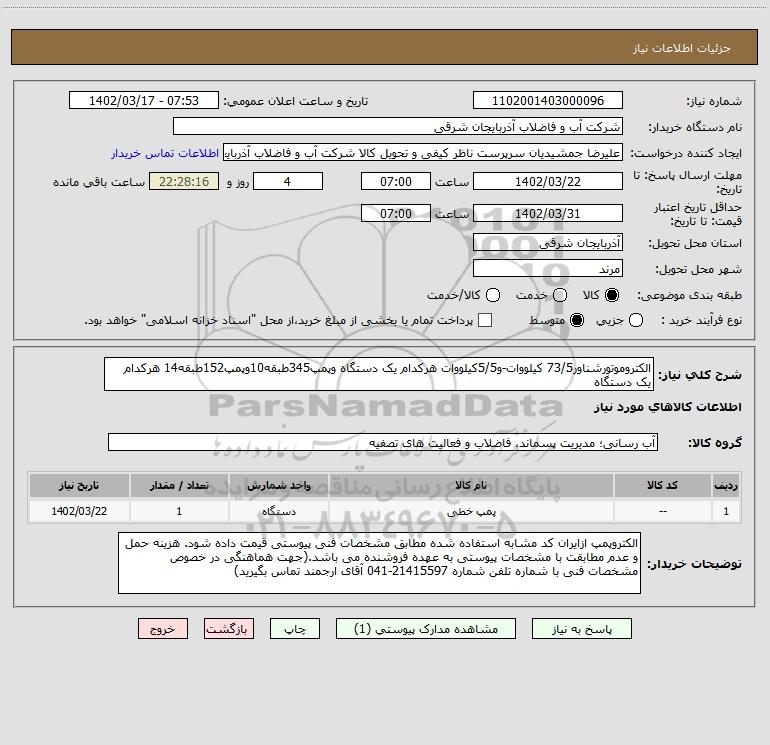This screenshot has height=745, width=770.
Task: Click the کد کالا column header
Action: click(662, 486)
